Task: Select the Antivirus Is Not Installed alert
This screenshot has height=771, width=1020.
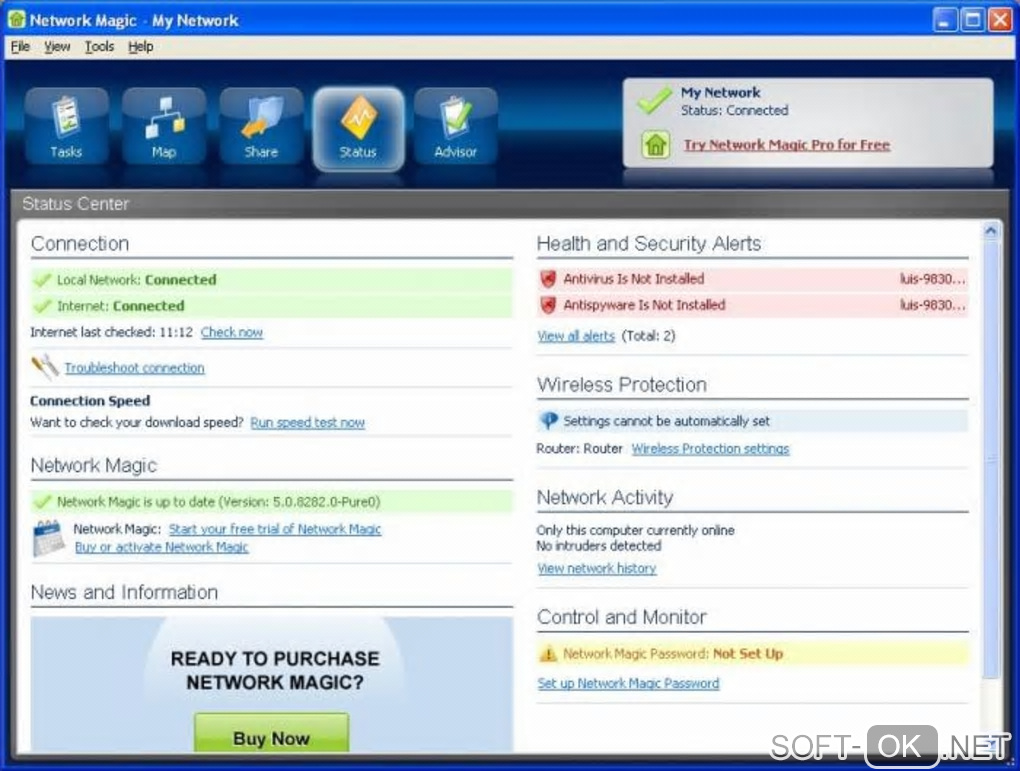Action: click(753, 279)
